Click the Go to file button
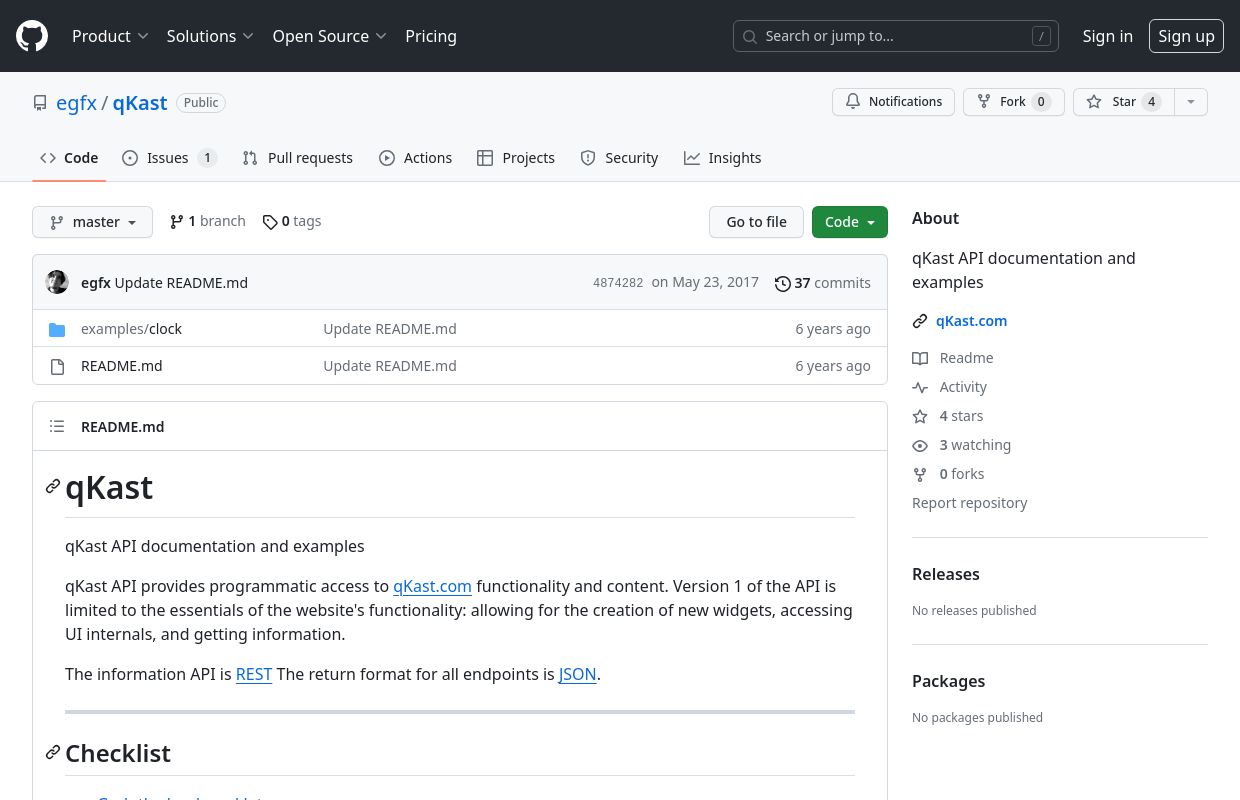This screenshot has width=1240, height=800. click(x=756, y=222)
